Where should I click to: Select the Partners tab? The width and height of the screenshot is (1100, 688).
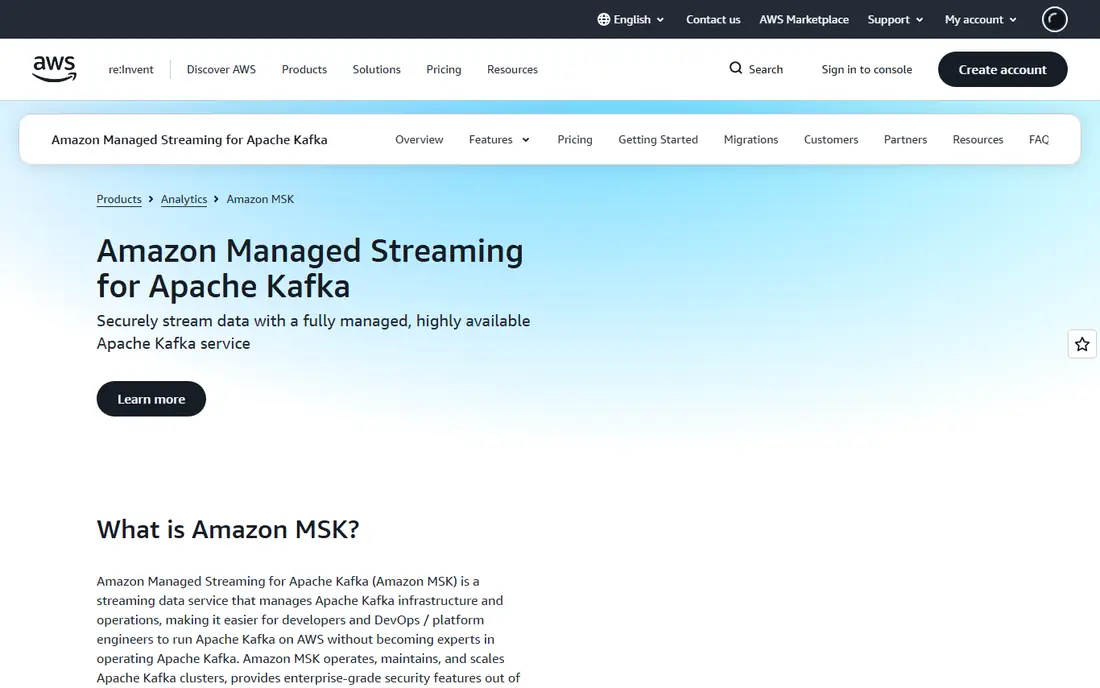[905, 140]
